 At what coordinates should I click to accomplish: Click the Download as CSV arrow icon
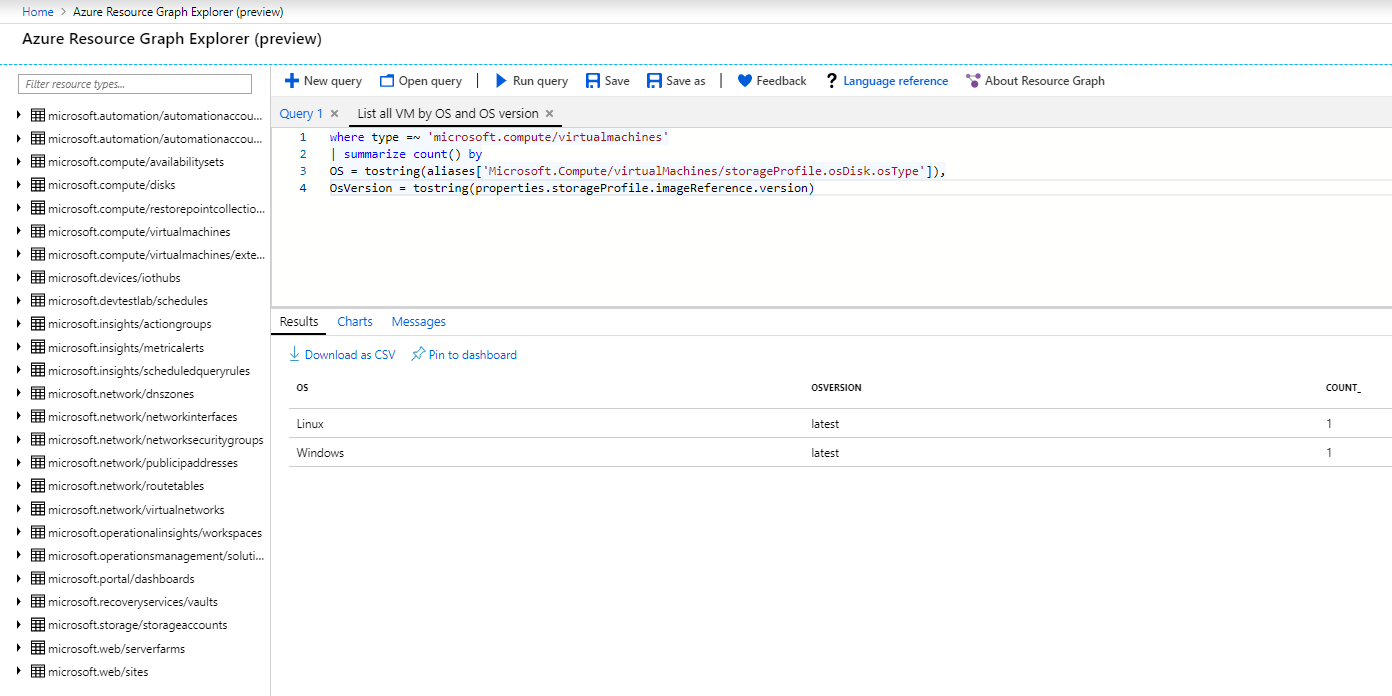tap(295, 354)
